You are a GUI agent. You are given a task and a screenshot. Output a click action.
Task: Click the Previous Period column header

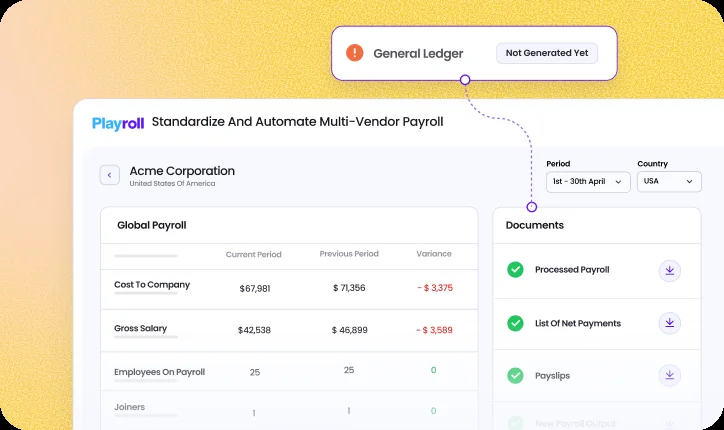click(x=349, y=254)
